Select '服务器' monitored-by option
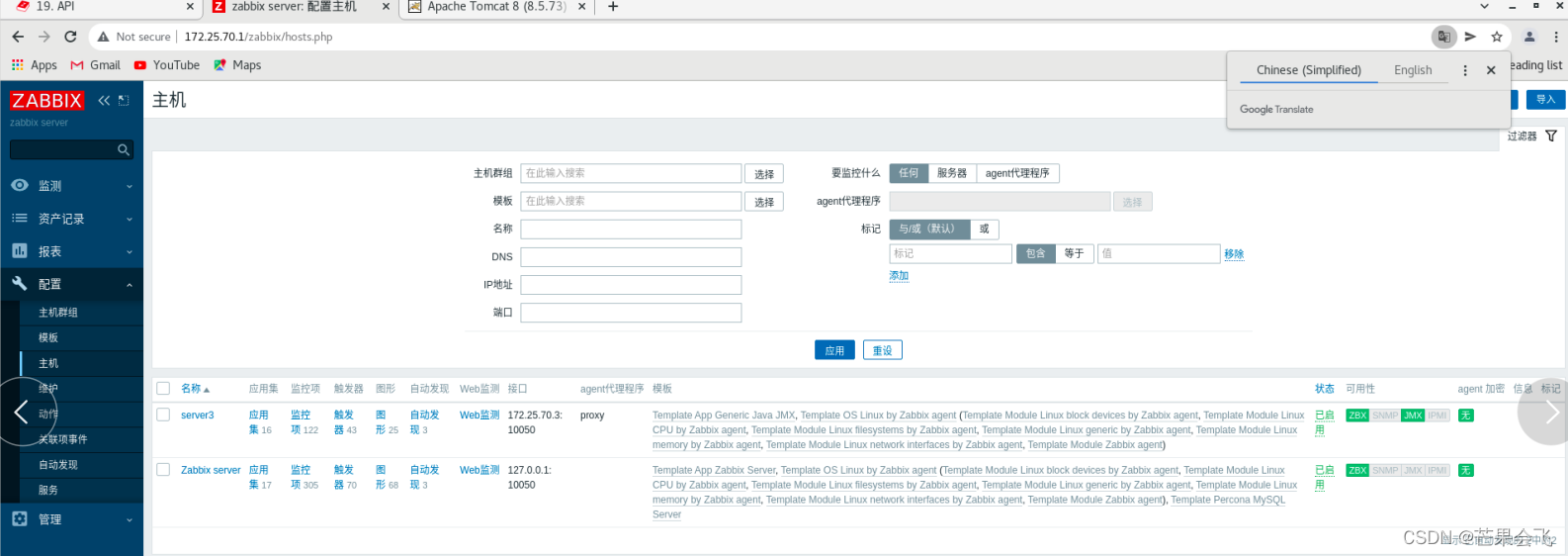This screenshot has width=1568, height=556. click(952, 173)
